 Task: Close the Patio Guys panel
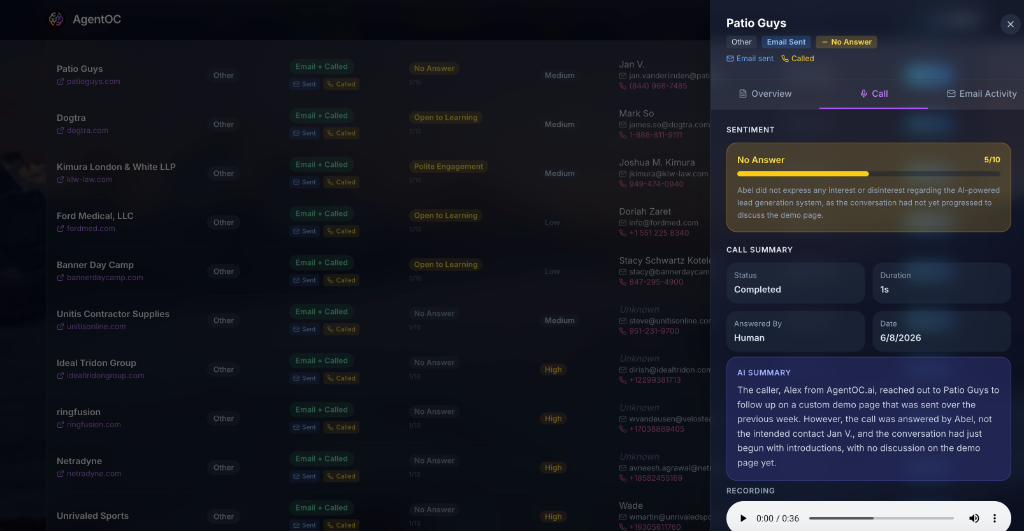[1010, 24]
